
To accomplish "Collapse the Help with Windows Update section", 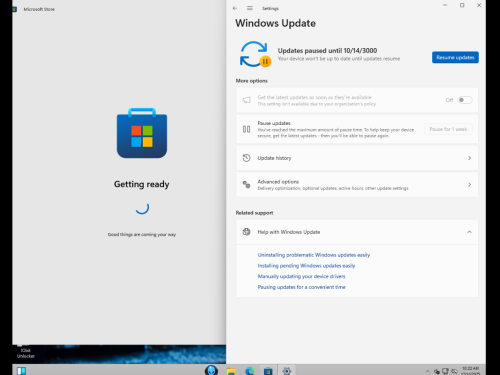I will coord(469,232).
